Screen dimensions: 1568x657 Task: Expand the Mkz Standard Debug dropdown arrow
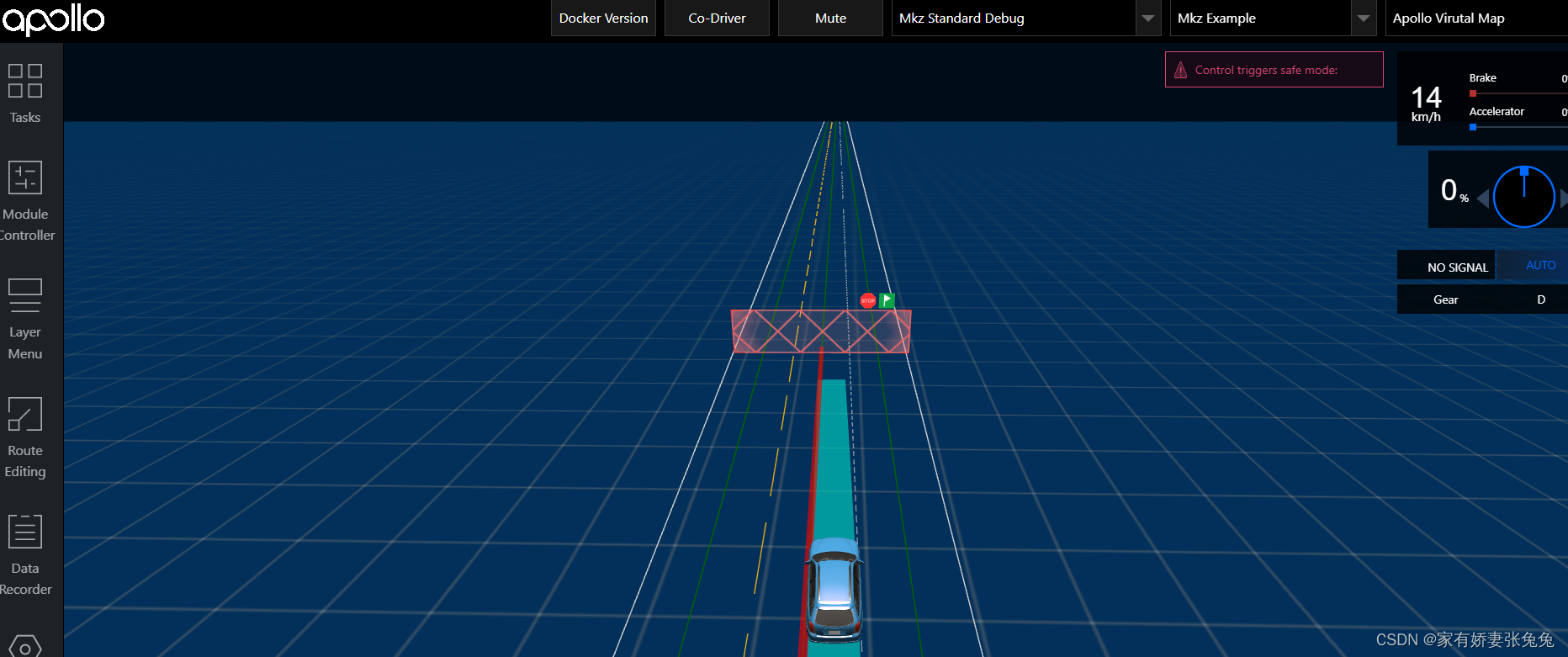[1148, 18]
